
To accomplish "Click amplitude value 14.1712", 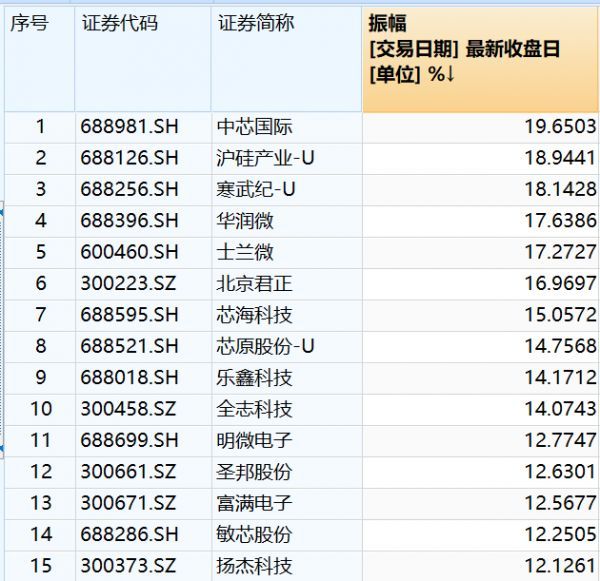I will [x=560, y=378].
